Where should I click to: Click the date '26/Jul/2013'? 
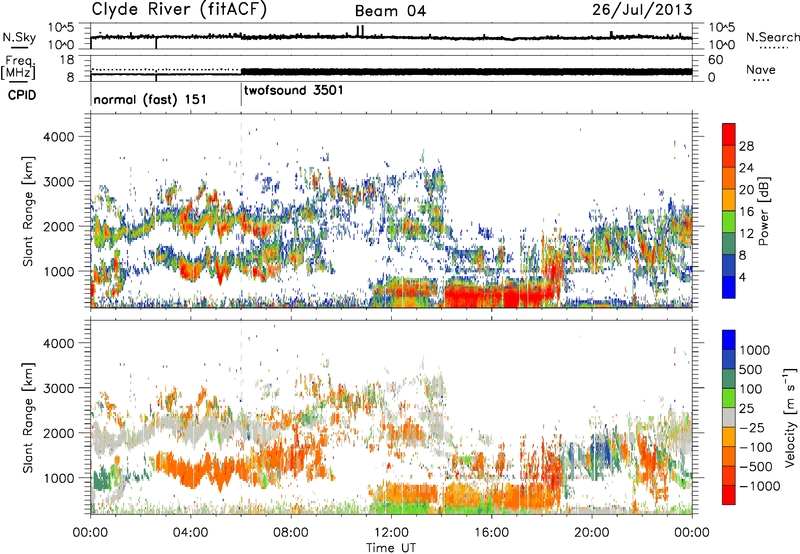coord(642,10)
